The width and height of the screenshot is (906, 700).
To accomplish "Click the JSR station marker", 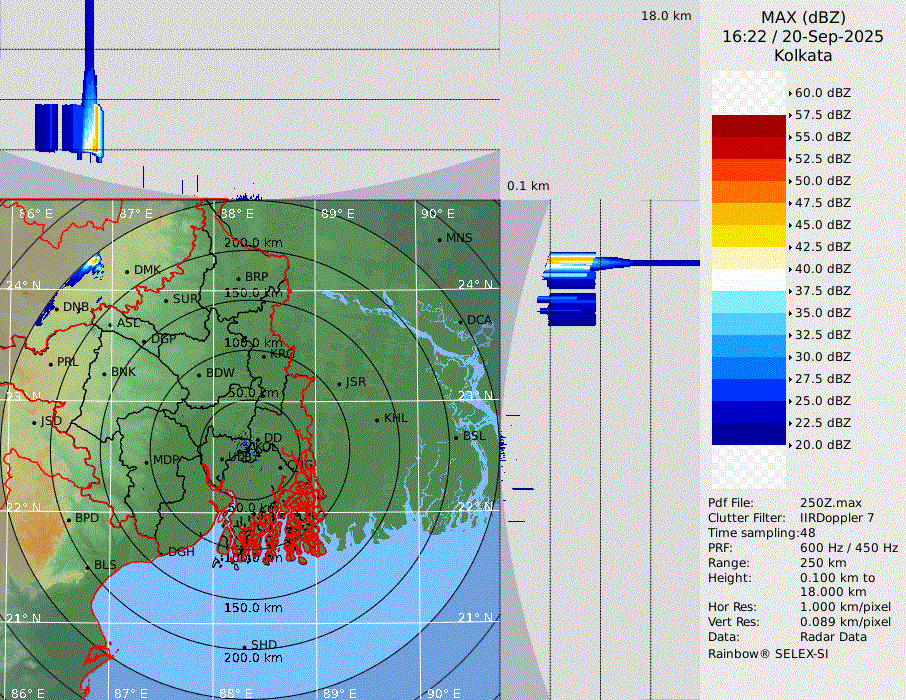I will (339, 383).
